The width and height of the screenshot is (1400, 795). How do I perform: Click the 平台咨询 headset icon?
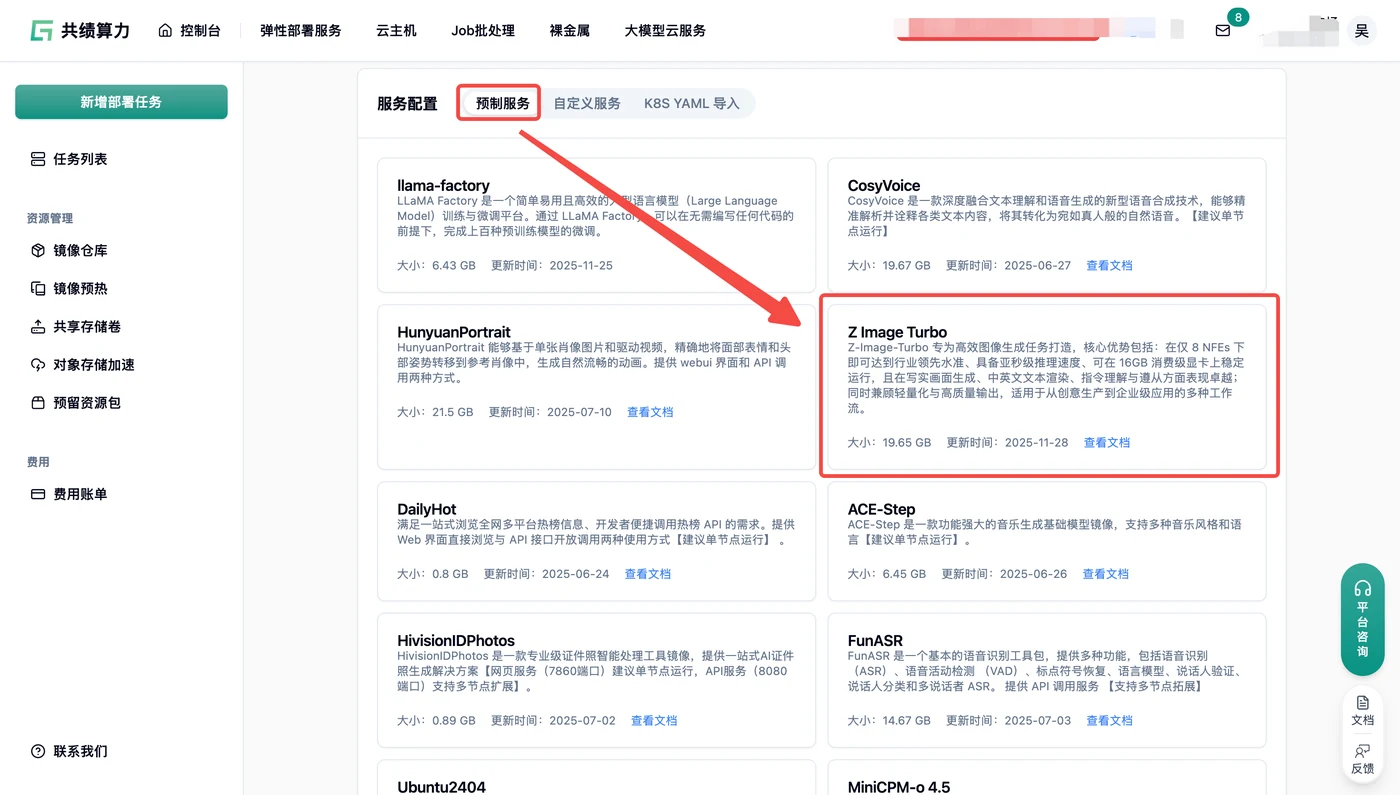tap(1362, 588)
